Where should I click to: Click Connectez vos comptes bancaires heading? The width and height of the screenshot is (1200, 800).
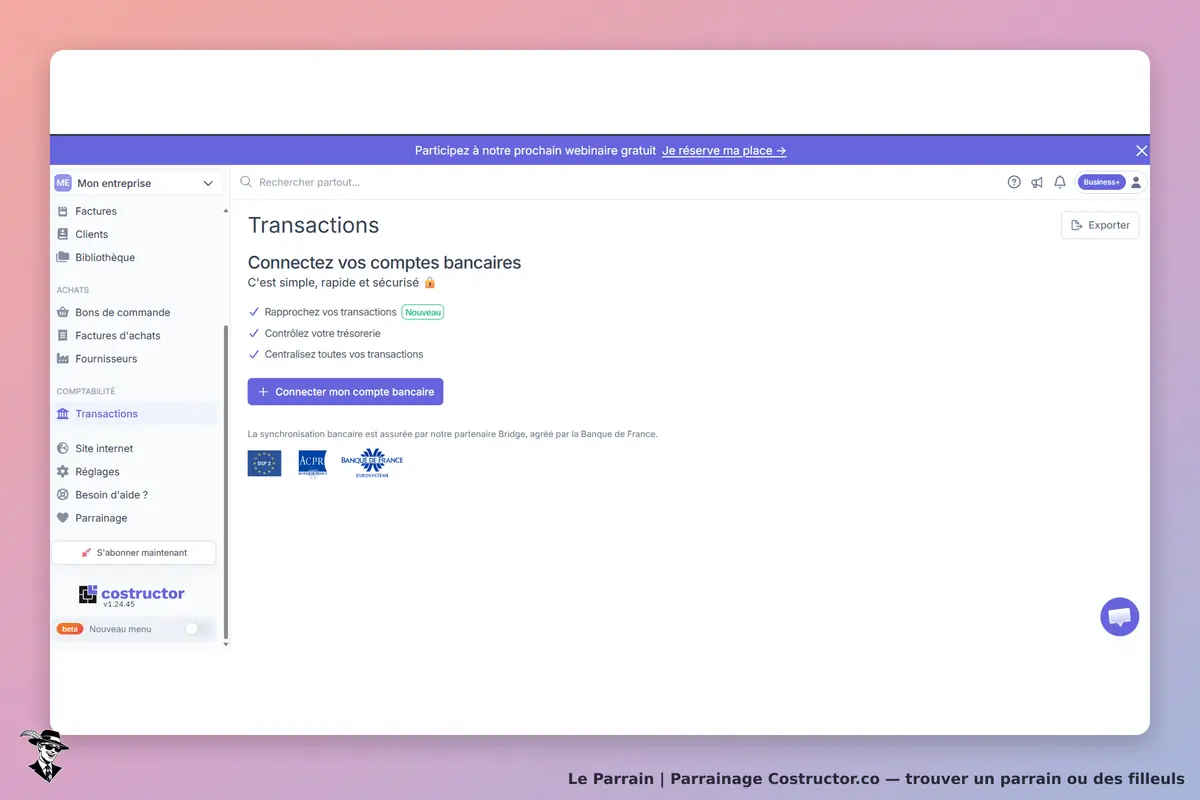(x=385, y=263)
